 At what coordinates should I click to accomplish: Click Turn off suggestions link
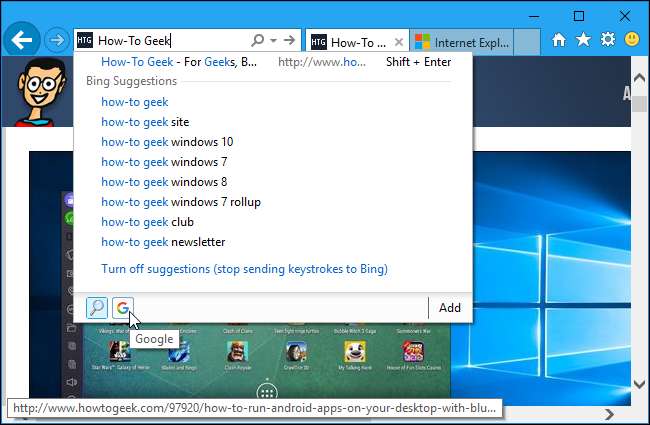244,269
